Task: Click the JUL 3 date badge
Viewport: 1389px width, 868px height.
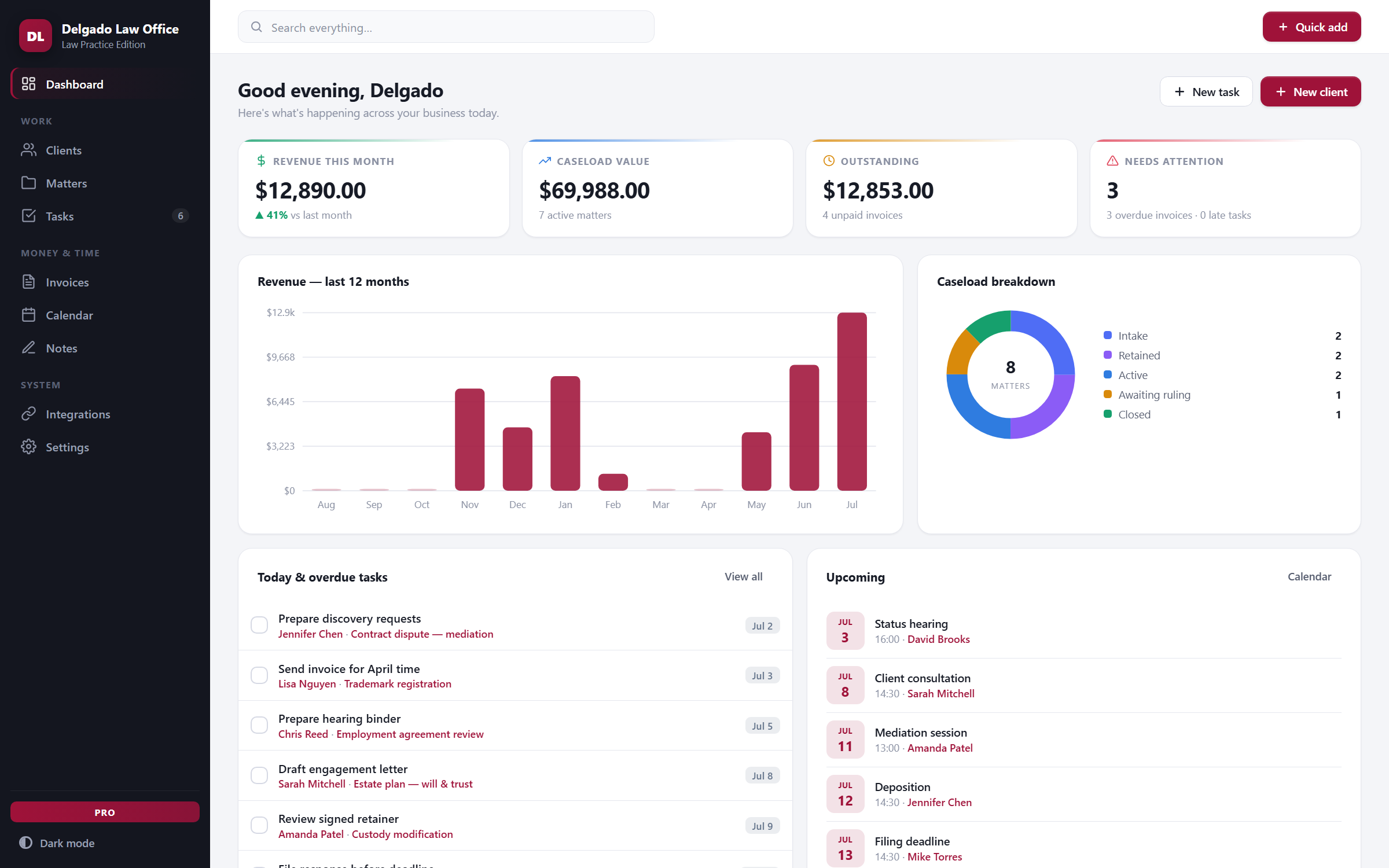Action: [x=845, y=631]
